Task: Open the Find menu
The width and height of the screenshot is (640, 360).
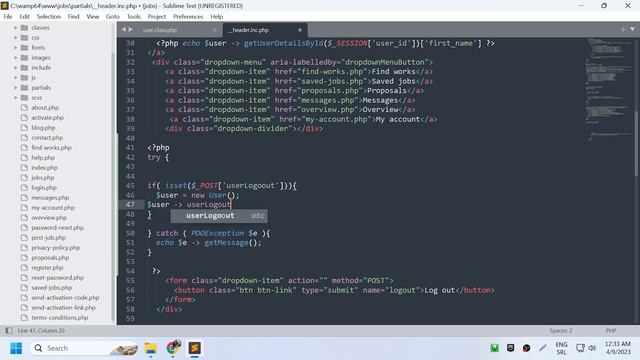Action: pyautogui.click(x=73, y=17)
